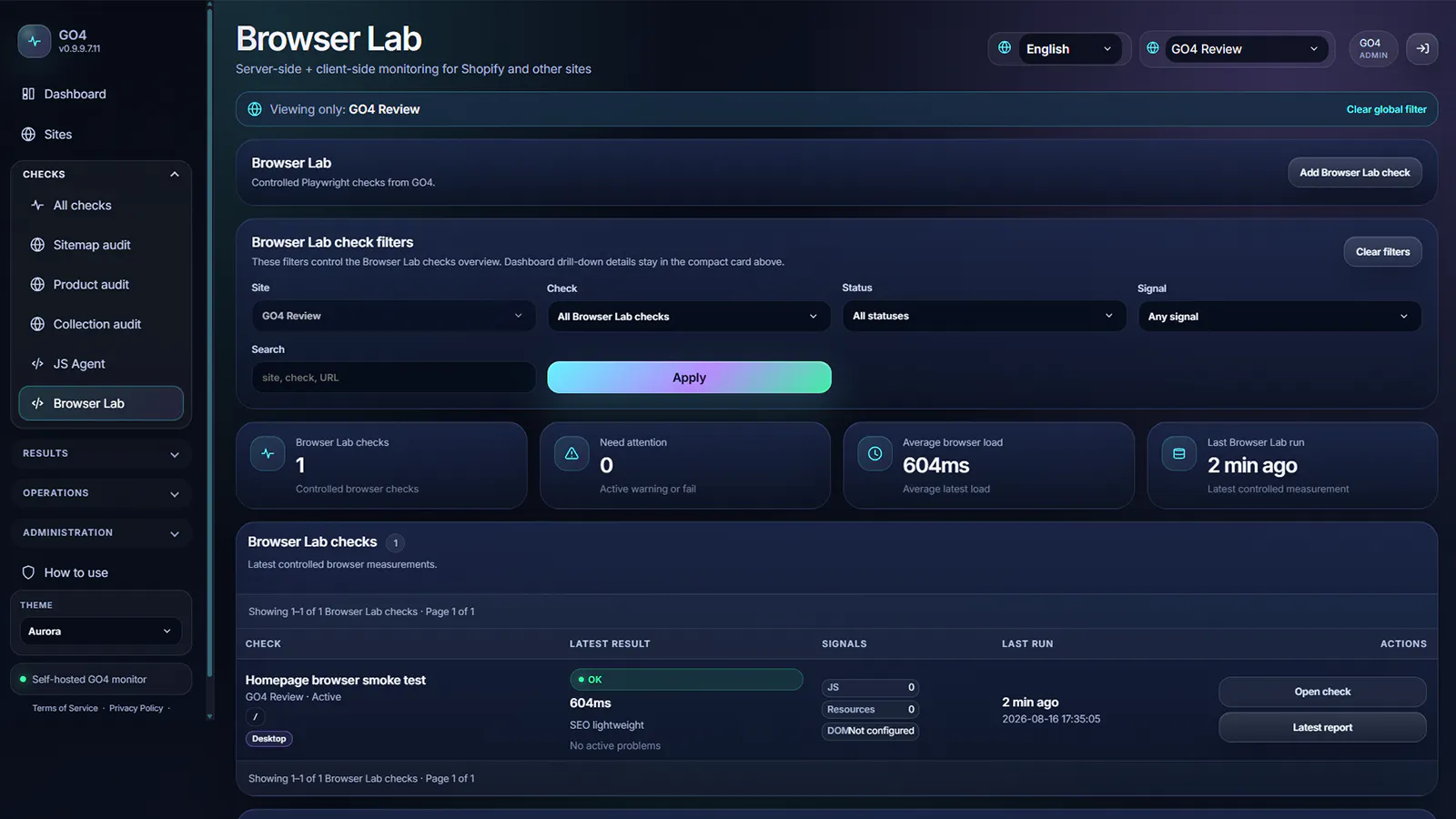Open the All statuses dropdown

[x=984, y=316]
